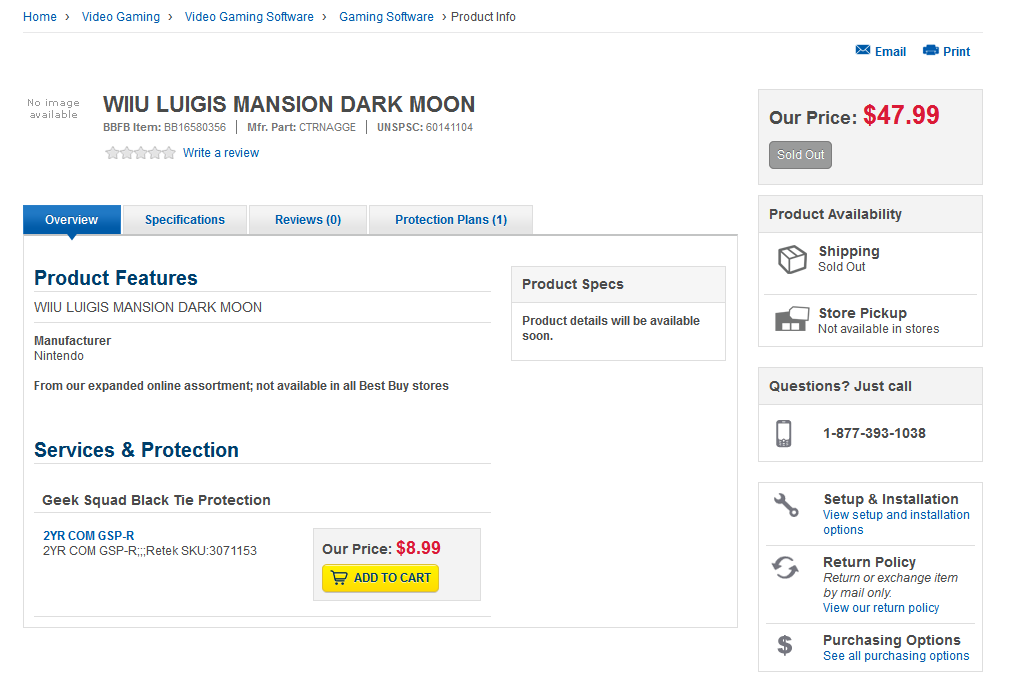
Task: Click the Write a review link
Action: (x=221, y=153)
